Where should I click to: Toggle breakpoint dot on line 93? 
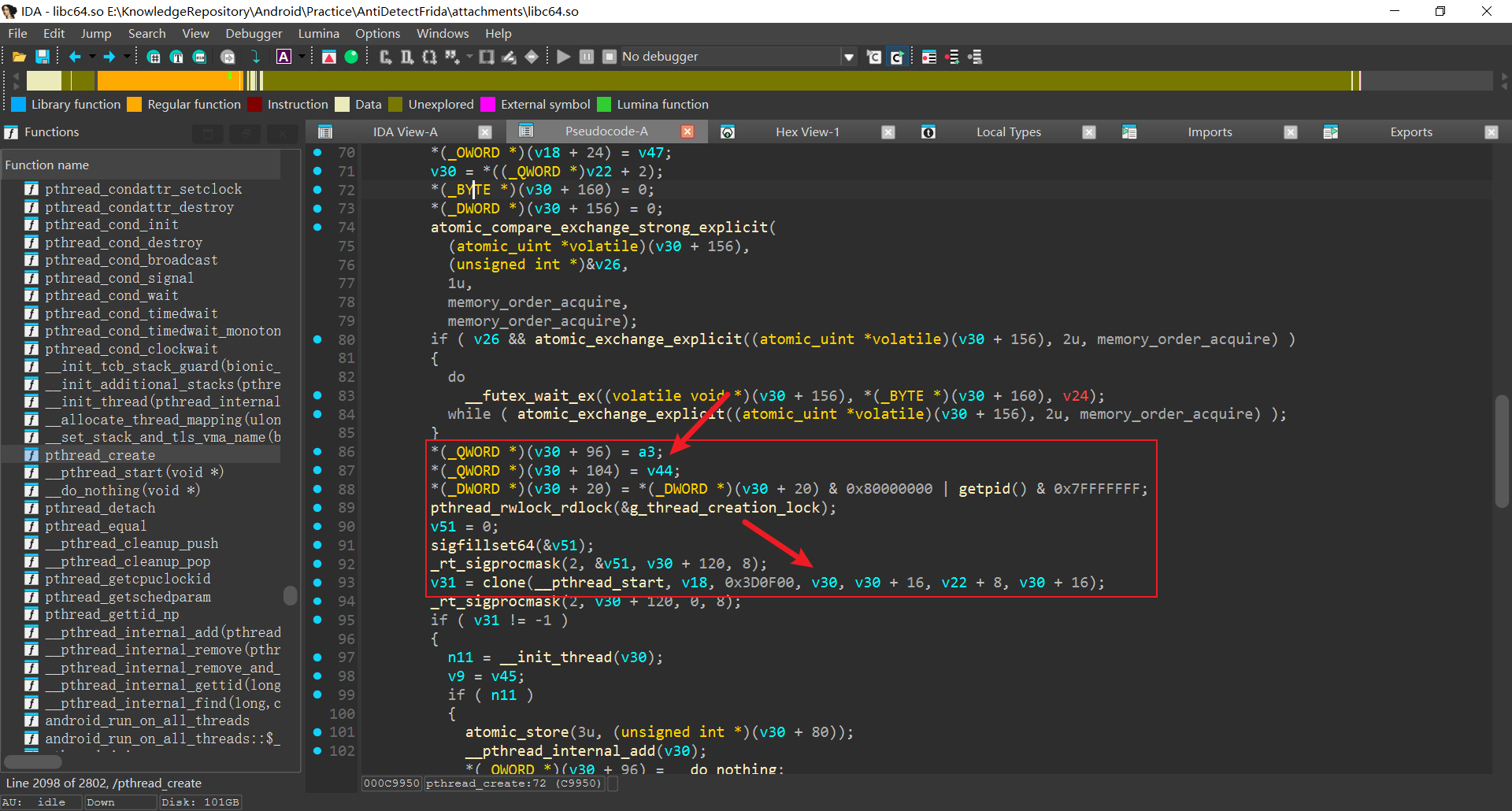pyautogui.click(x=317, y=583)
